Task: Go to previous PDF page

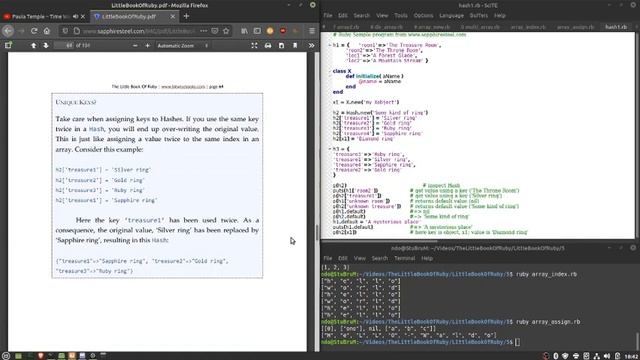Action: click(33, 45)
